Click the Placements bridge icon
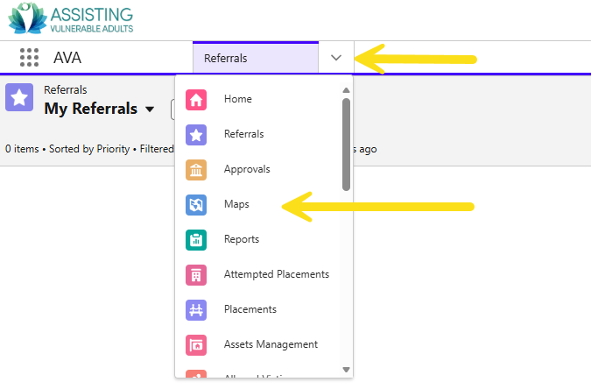Image resolution: width=592 pixels, height=390 pixels. 196,310
